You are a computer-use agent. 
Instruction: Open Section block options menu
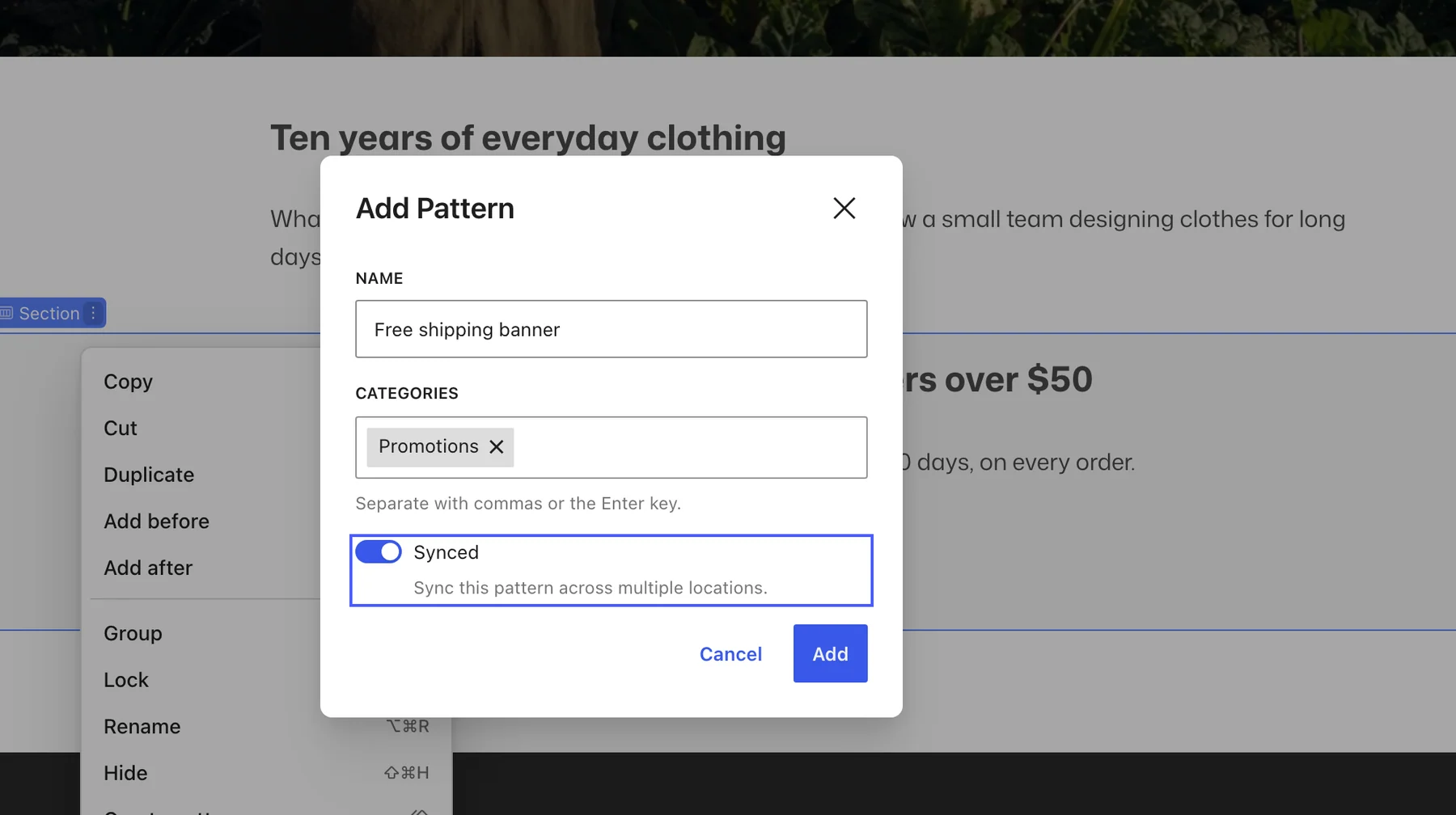coord(93,313)
